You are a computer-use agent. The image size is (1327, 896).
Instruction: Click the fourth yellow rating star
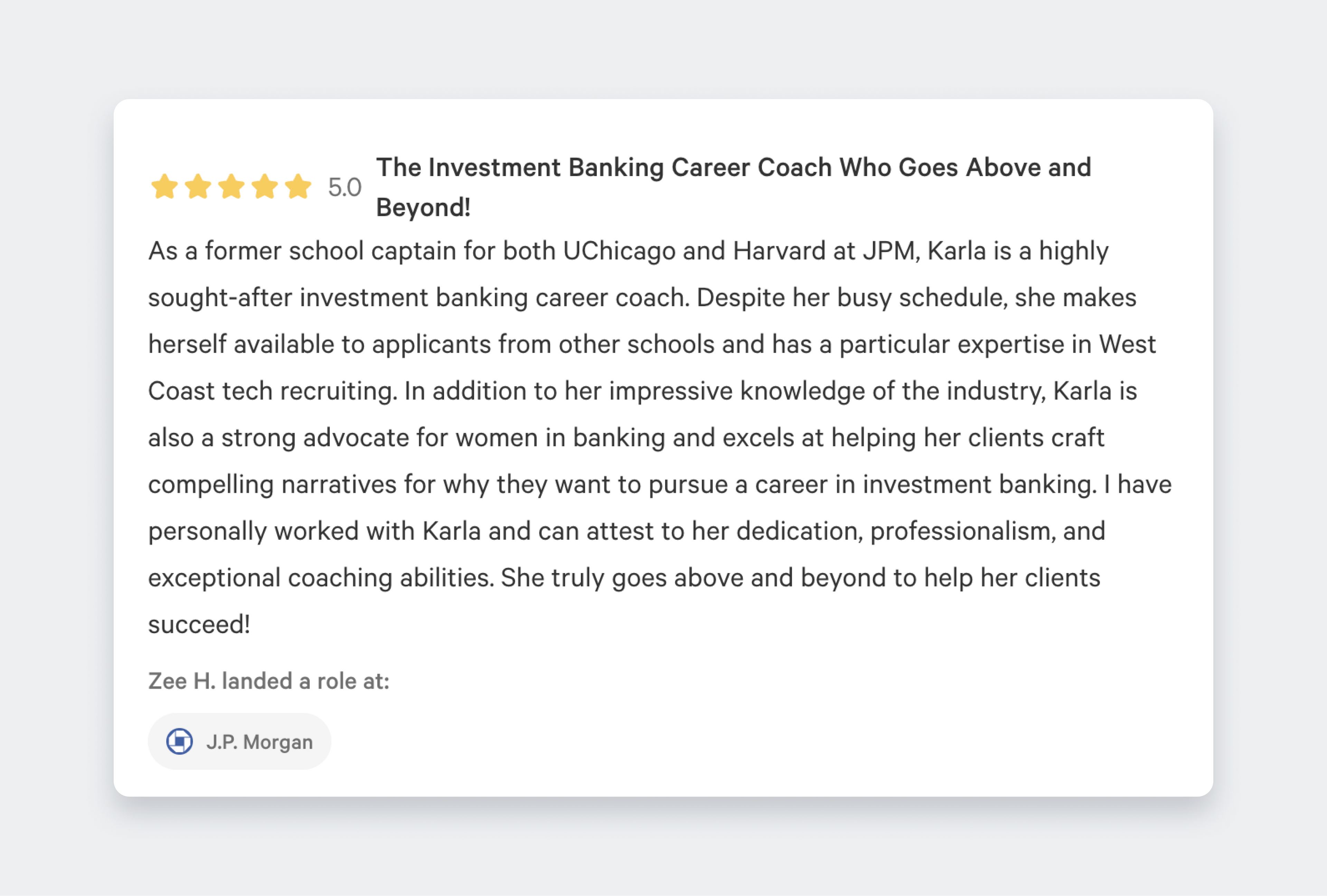[x=265, y=187]
